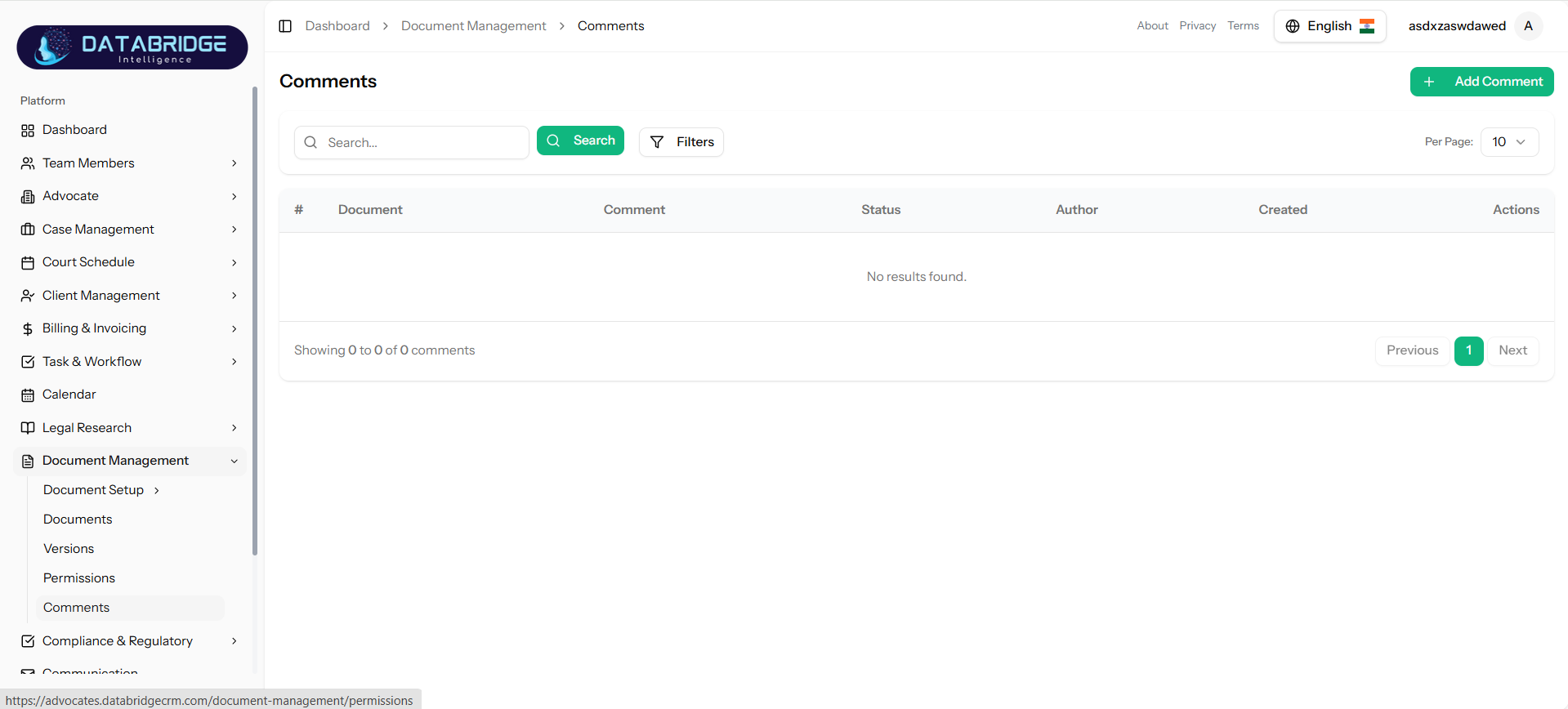The image size is (1568, 709).
Task: Click the Comments breadcrumb text
Action: pos(610,26)
